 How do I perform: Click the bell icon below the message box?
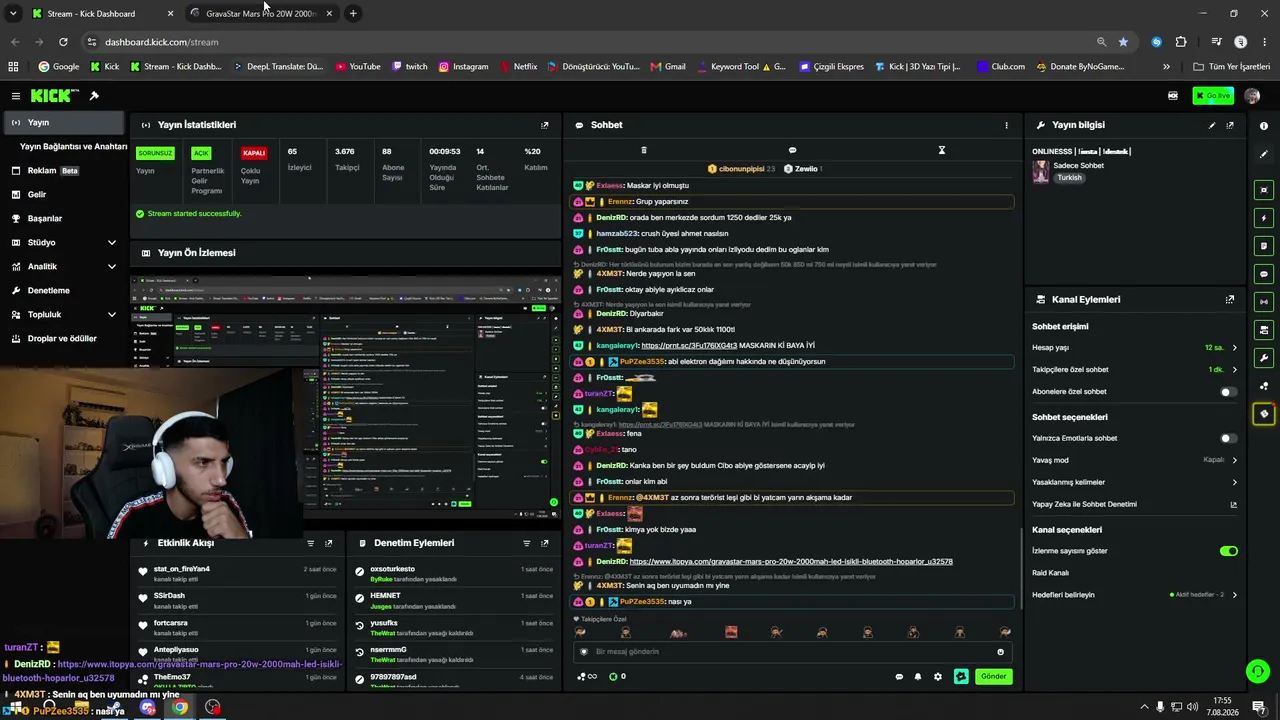coord(918,677)
